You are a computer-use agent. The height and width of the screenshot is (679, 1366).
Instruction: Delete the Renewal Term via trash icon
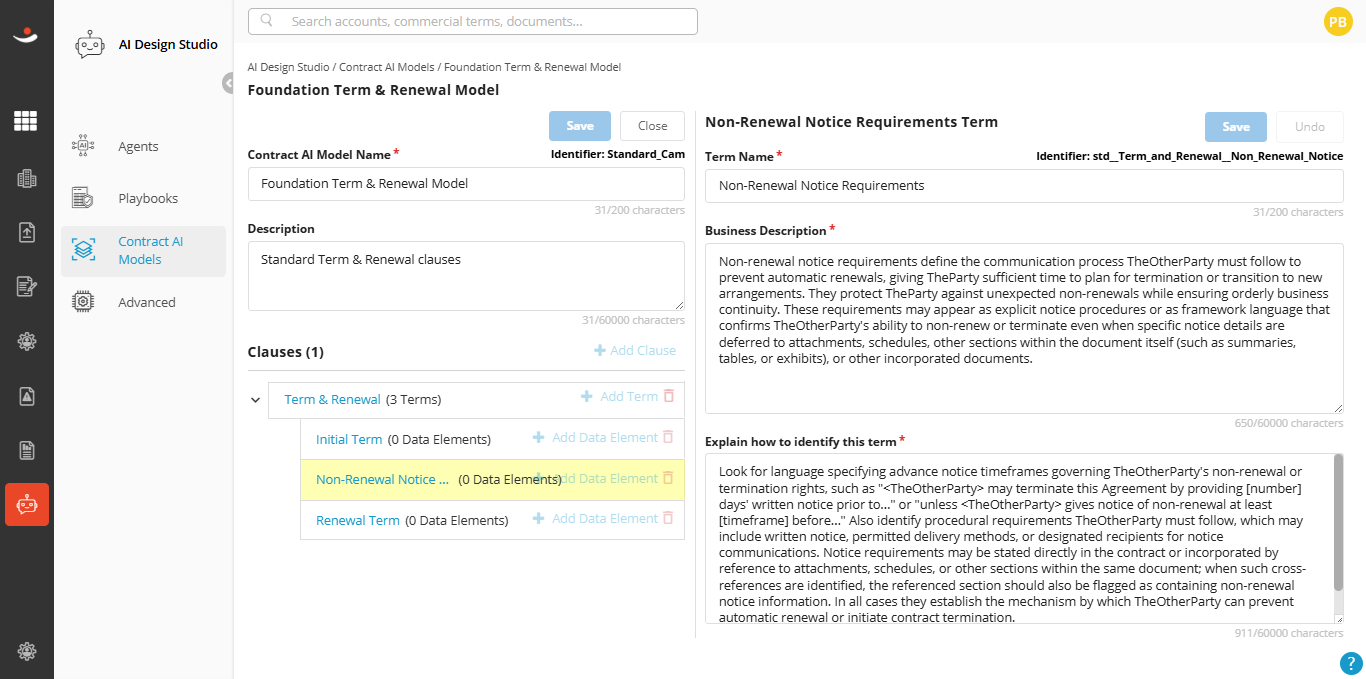[x=668, y=518]
